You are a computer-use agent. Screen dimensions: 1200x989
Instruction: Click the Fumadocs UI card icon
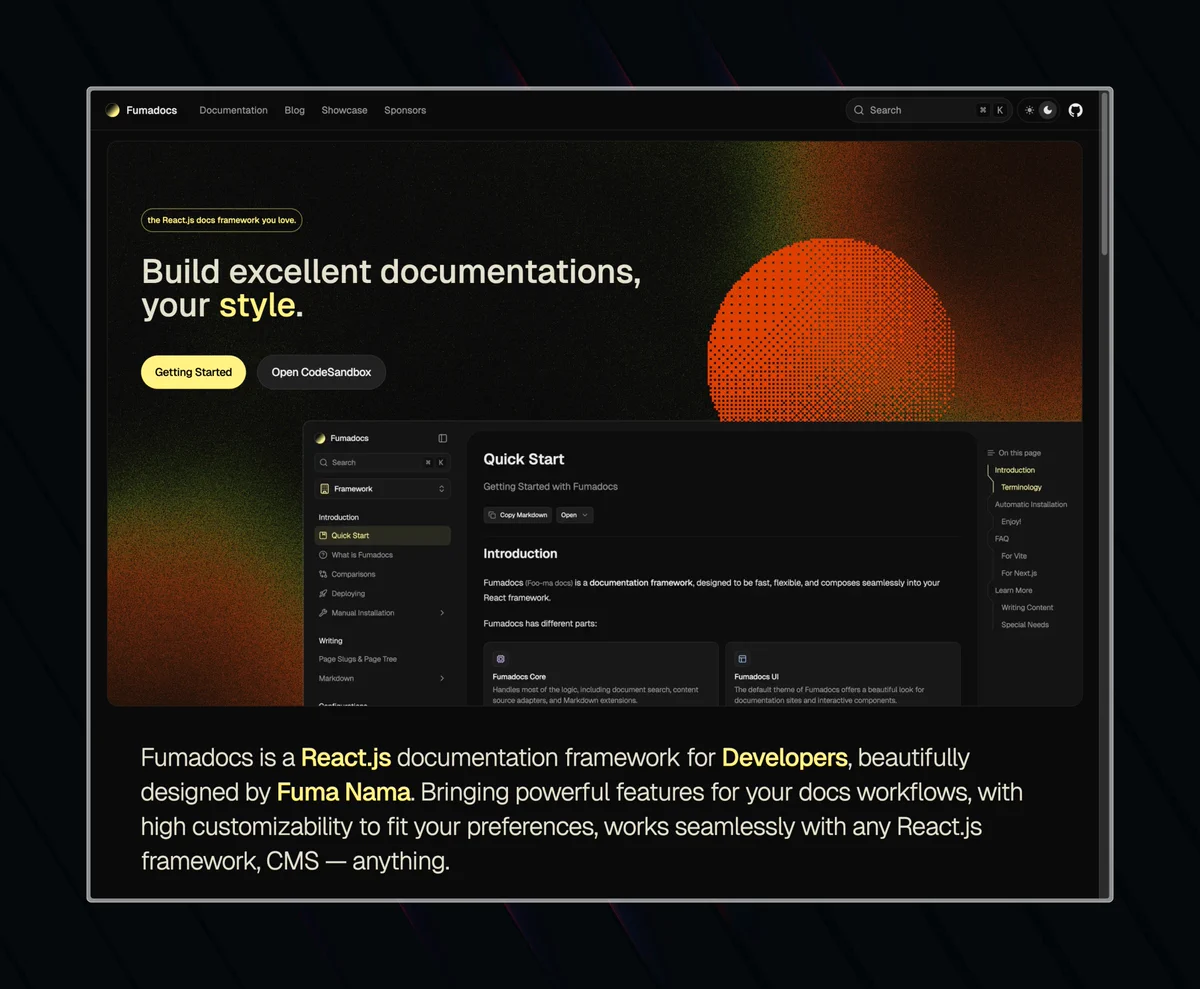click(x=742, y=659)
